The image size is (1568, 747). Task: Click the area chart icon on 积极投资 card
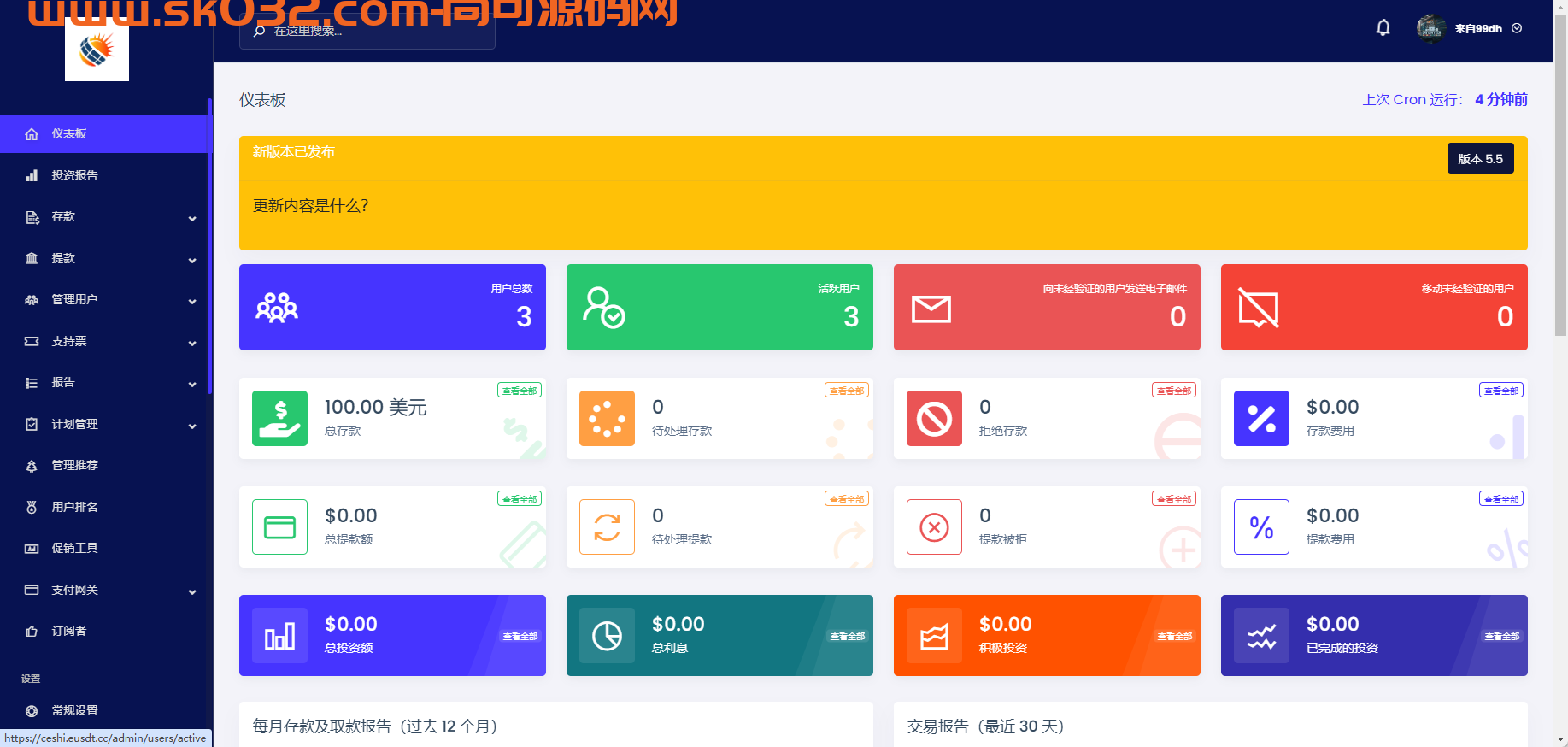[x=935, y=636]
